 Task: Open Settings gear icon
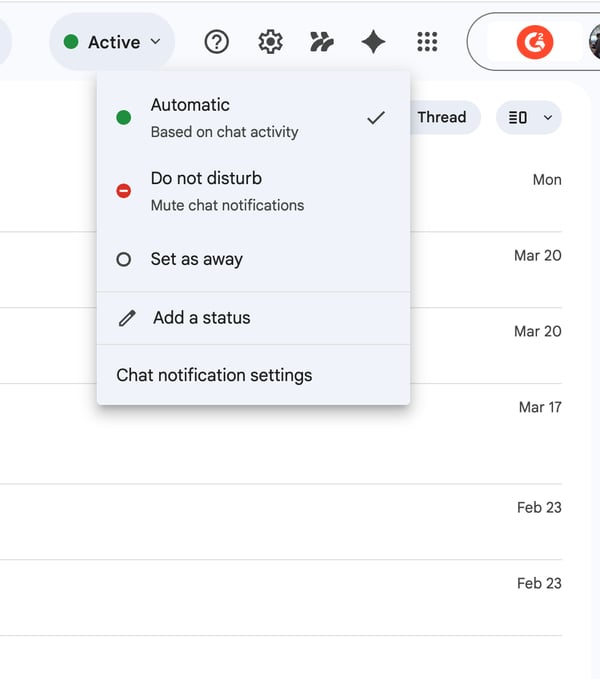[x=270, y=42]
